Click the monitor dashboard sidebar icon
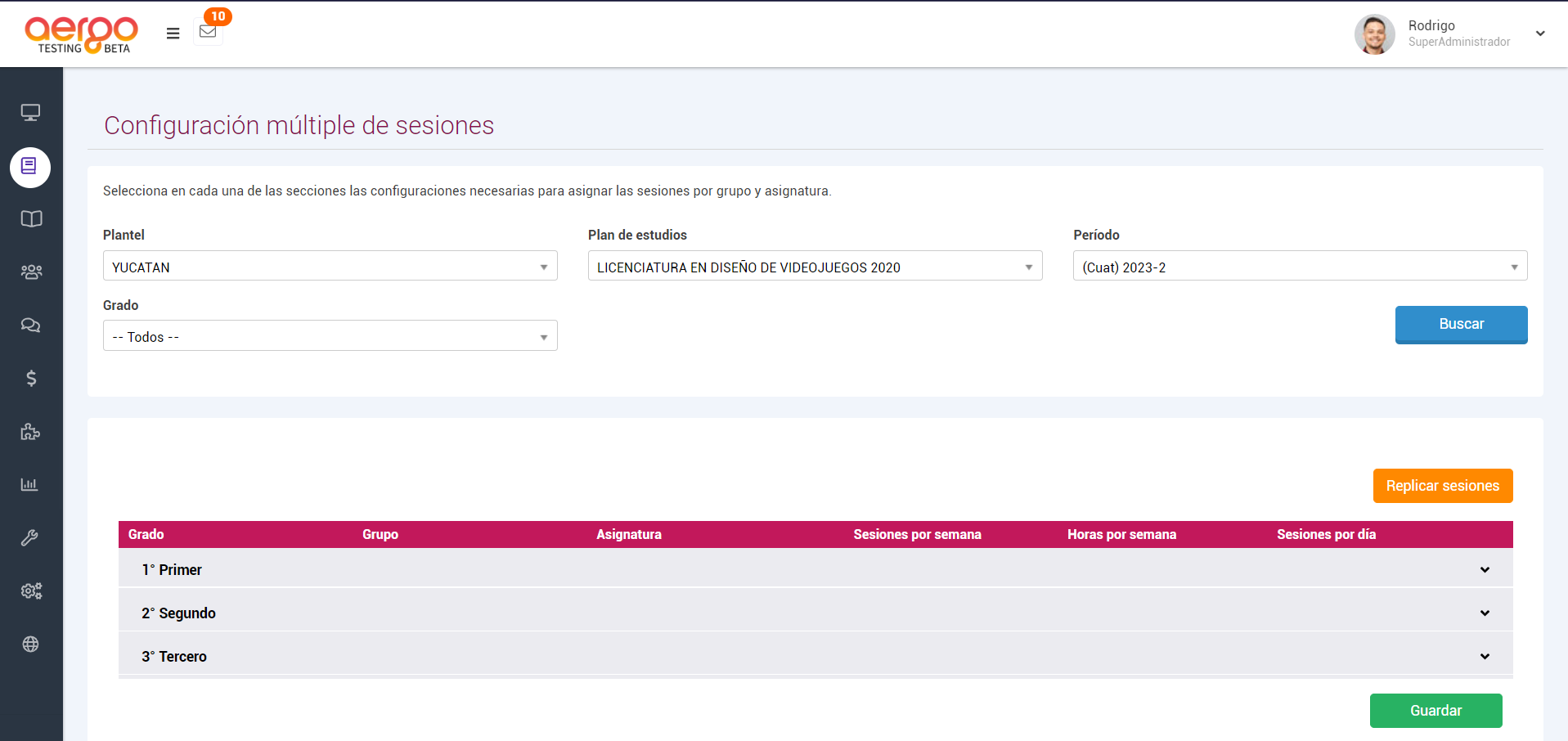This screenshot has width=1568, height=741. point(30,113)
